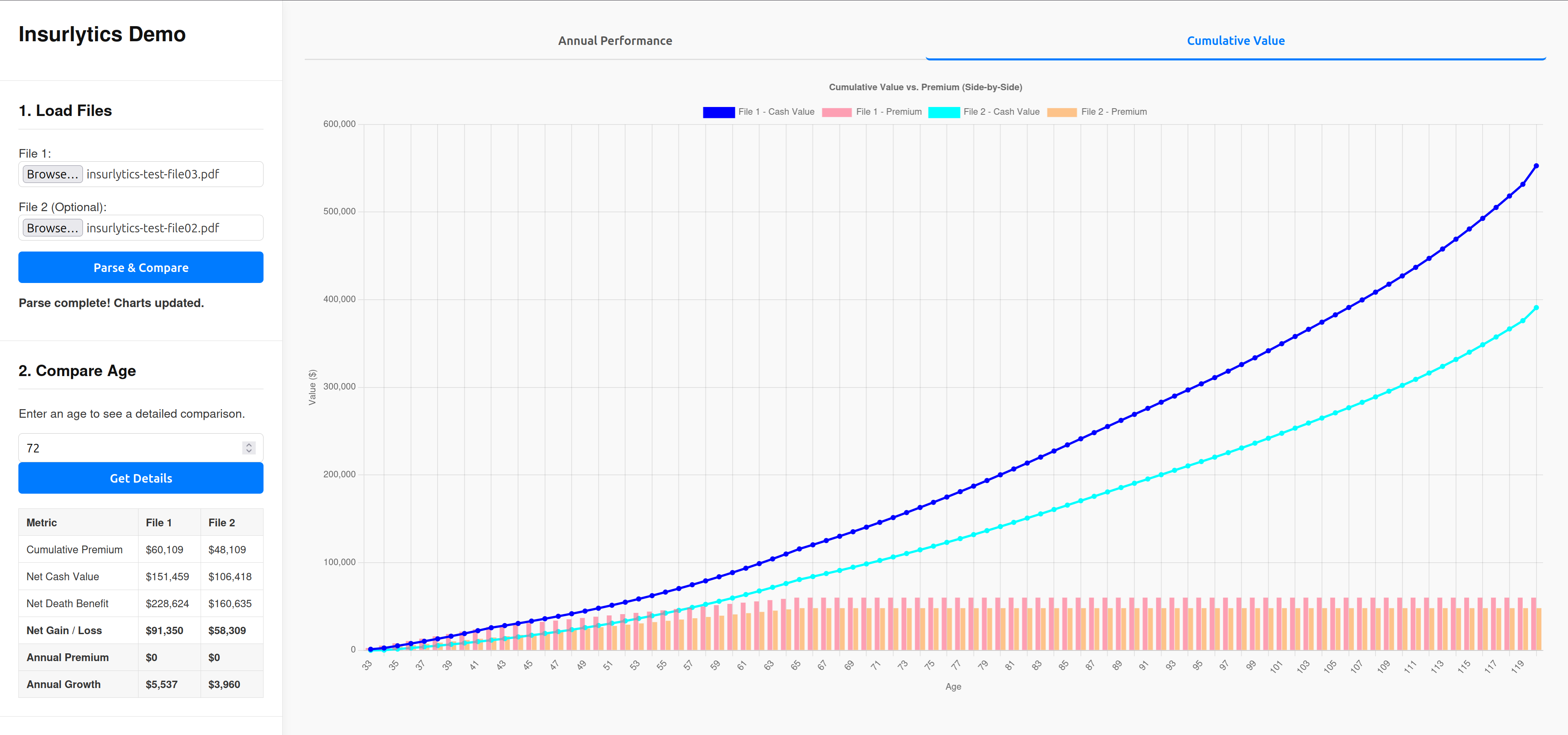Select the Cumulative Value tab
This screenshot has height=735, width=1568.
coord(1236,40)
